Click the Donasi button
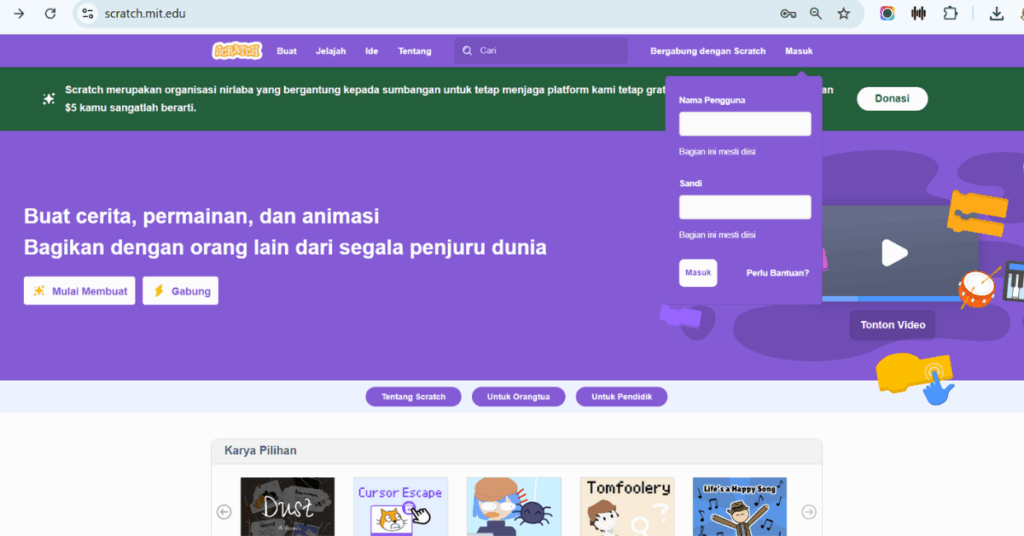The image size is (1024, 536). coord(892,99)
